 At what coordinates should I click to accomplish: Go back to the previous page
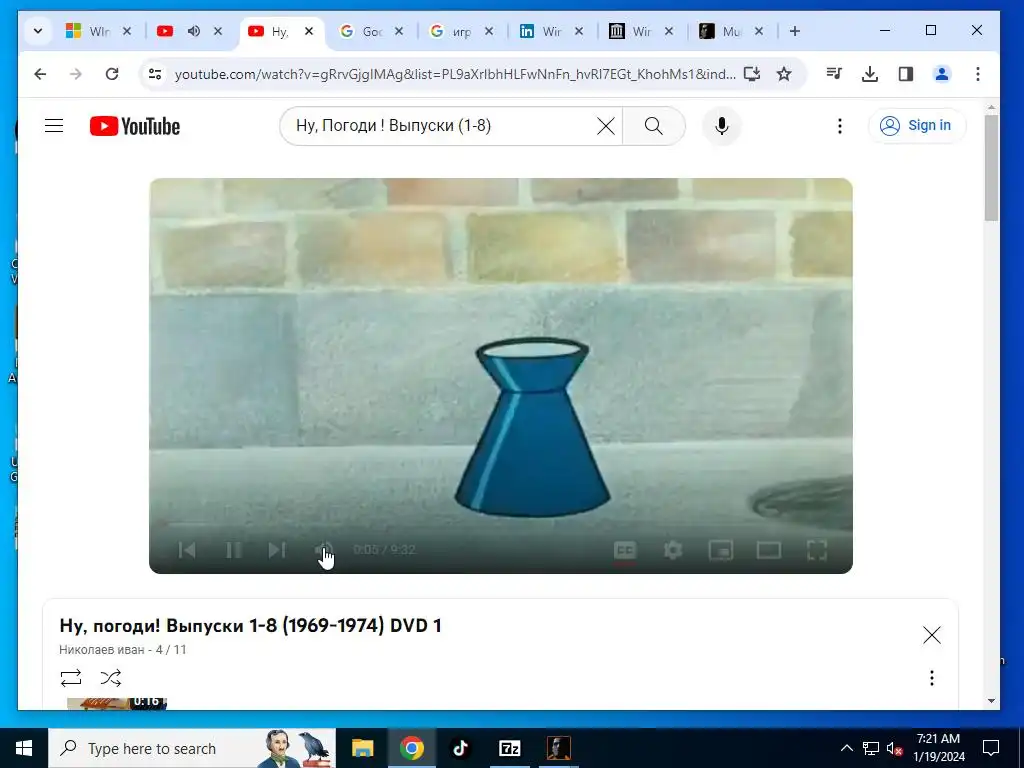click(40, 74)
